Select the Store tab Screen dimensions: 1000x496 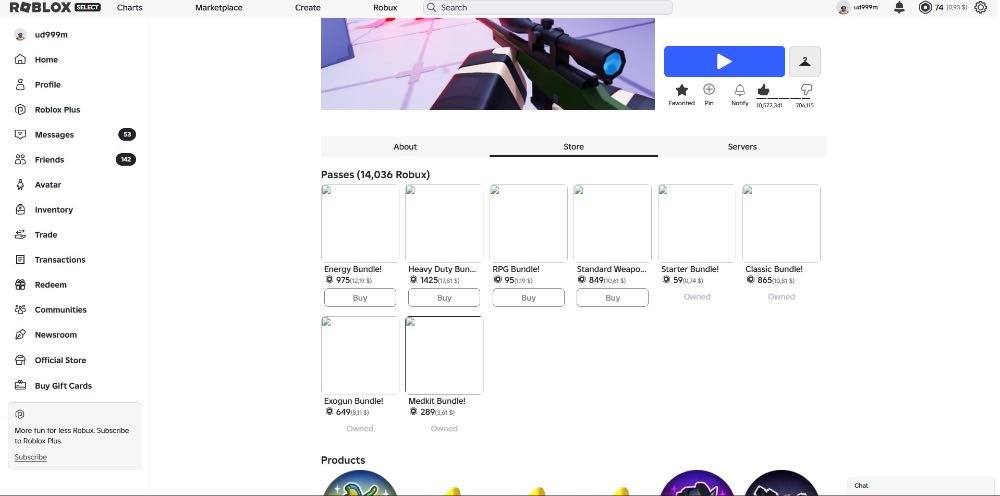pos(573,147)
